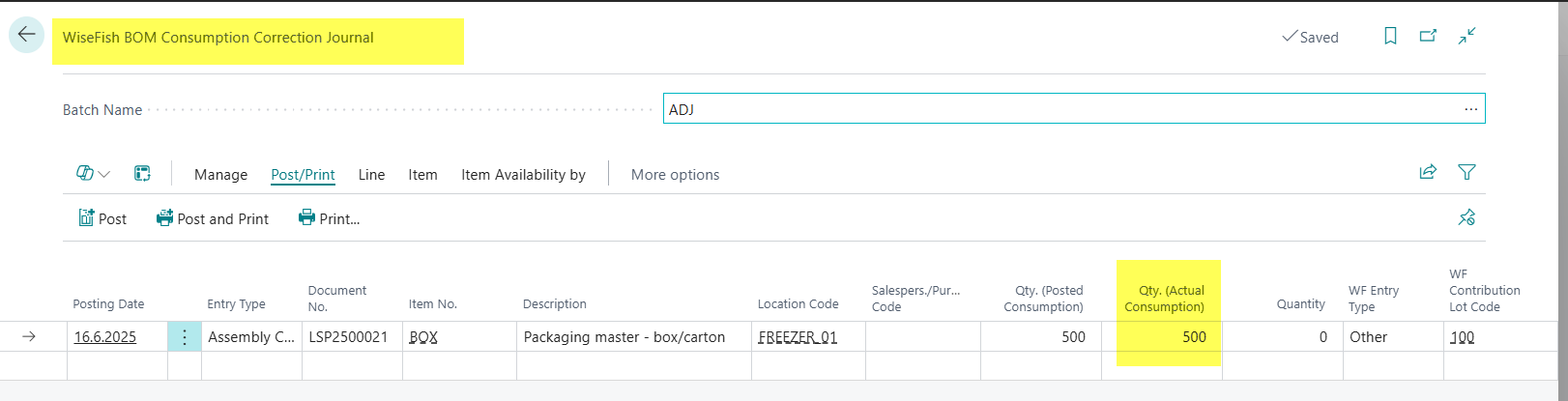
Task: Click the pin action bar icon
Action: click(x=1466, y=217)
